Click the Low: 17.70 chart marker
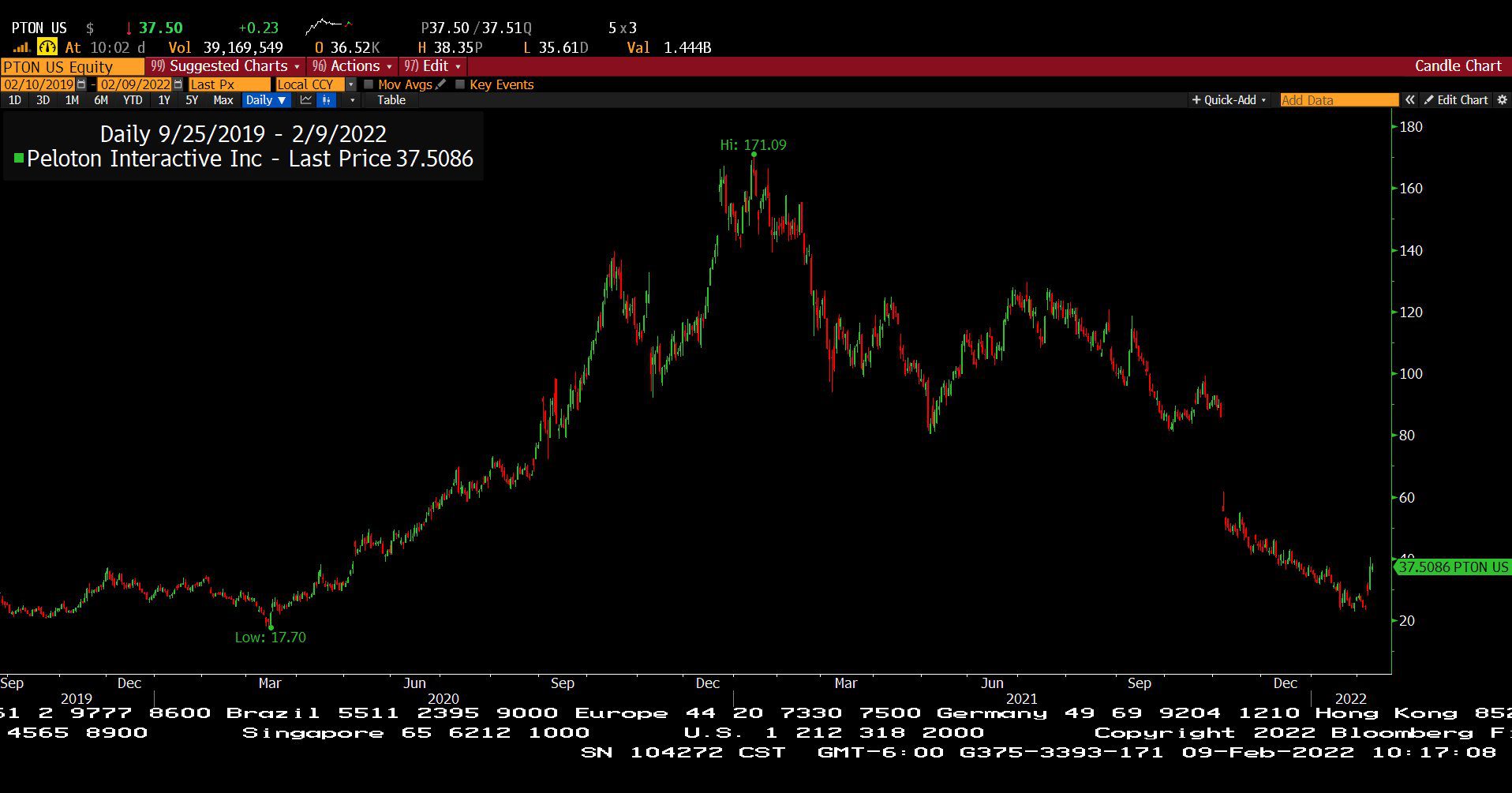1512x793 pixels. coord(270,638)
